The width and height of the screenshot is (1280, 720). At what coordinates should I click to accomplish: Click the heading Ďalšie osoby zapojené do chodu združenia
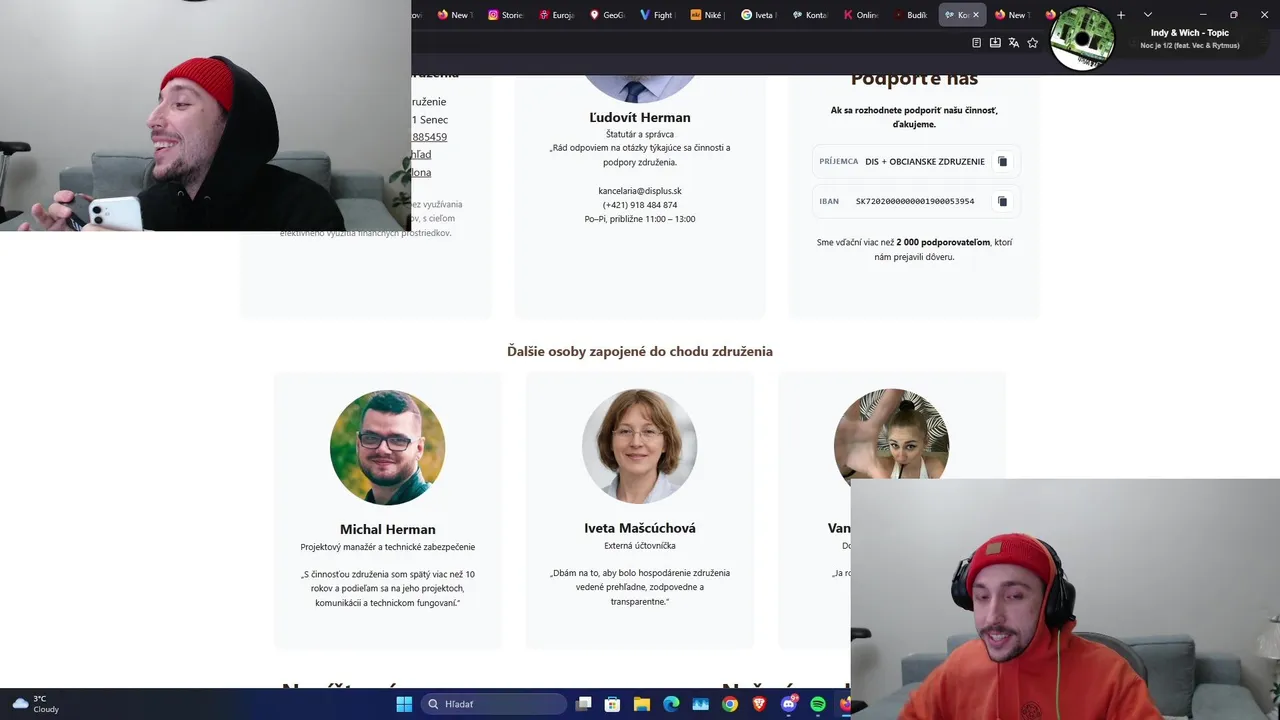click(x=640, y=351)
